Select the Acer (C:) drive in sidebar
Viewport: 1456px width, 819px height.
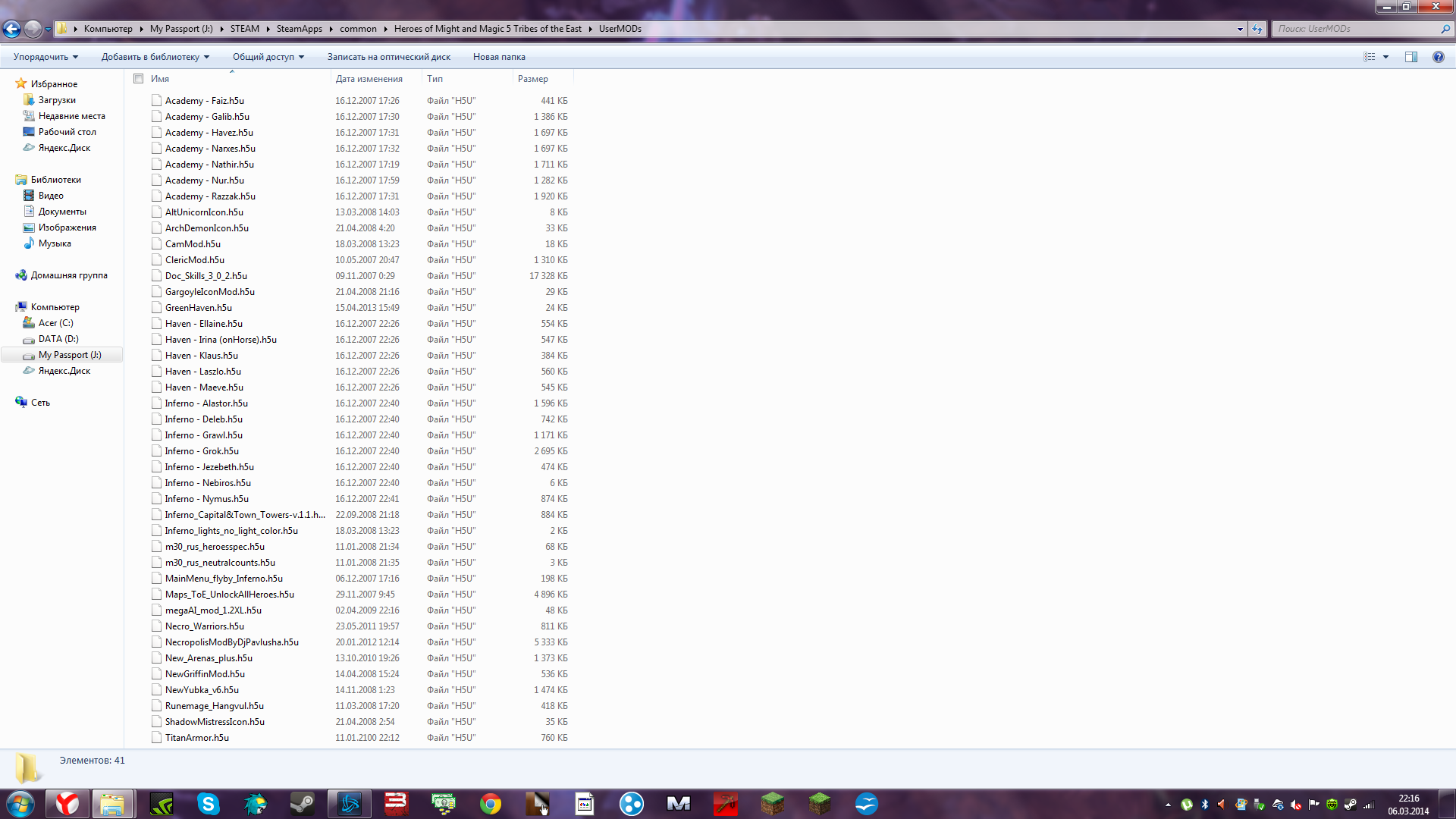pos(55,323)
